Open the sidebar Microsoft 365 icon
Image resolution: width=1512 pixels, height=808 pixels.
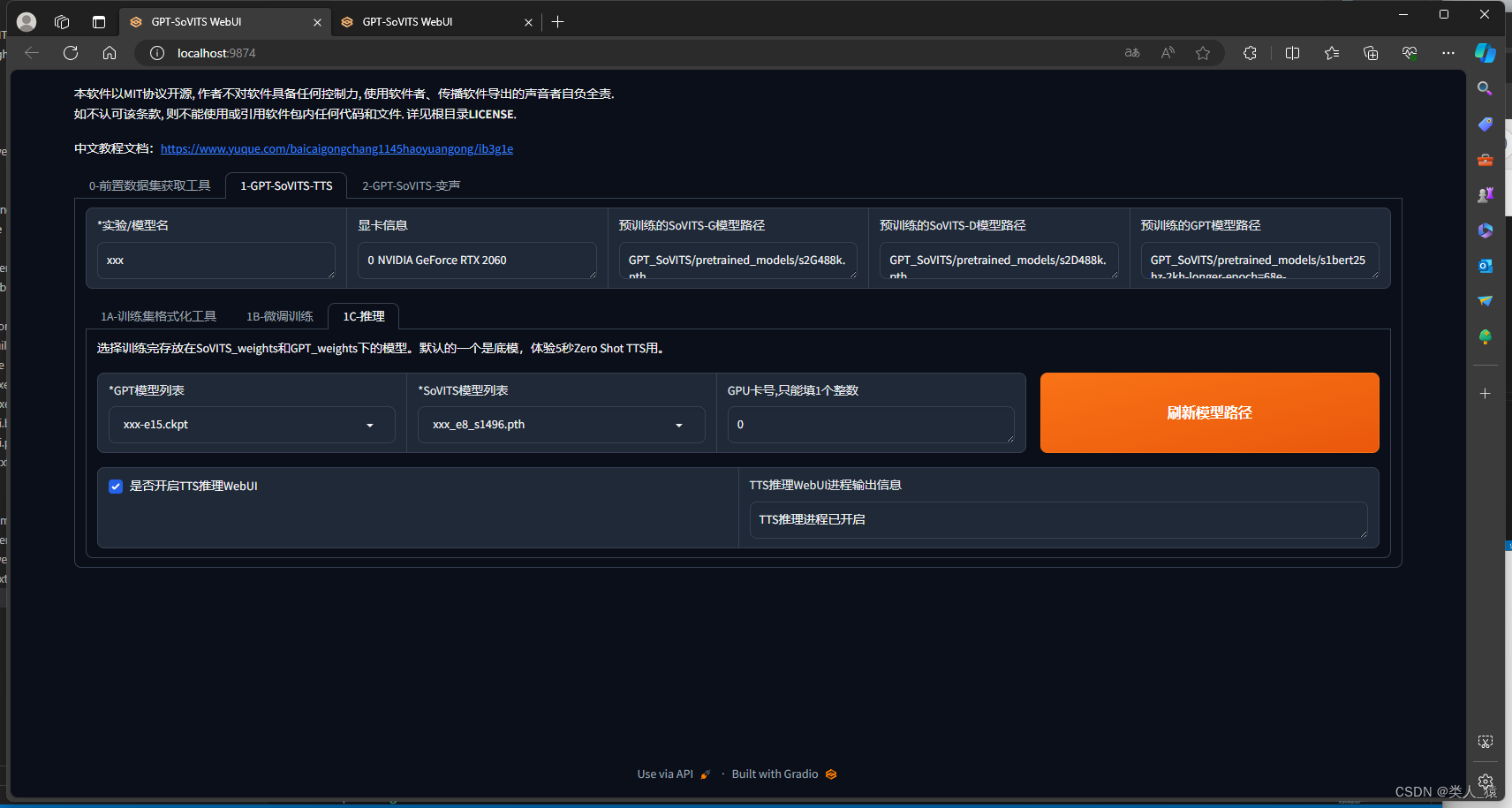pyautogui.click(x=1486, y=230)
